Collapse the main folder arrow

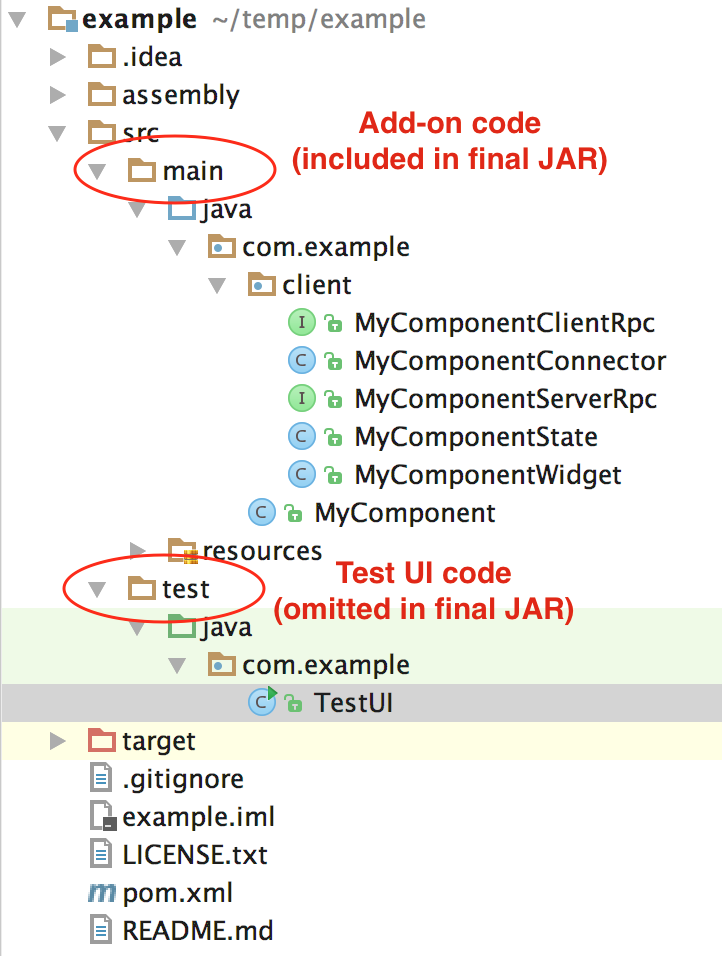pyautogui.click(x=97, y=171)
